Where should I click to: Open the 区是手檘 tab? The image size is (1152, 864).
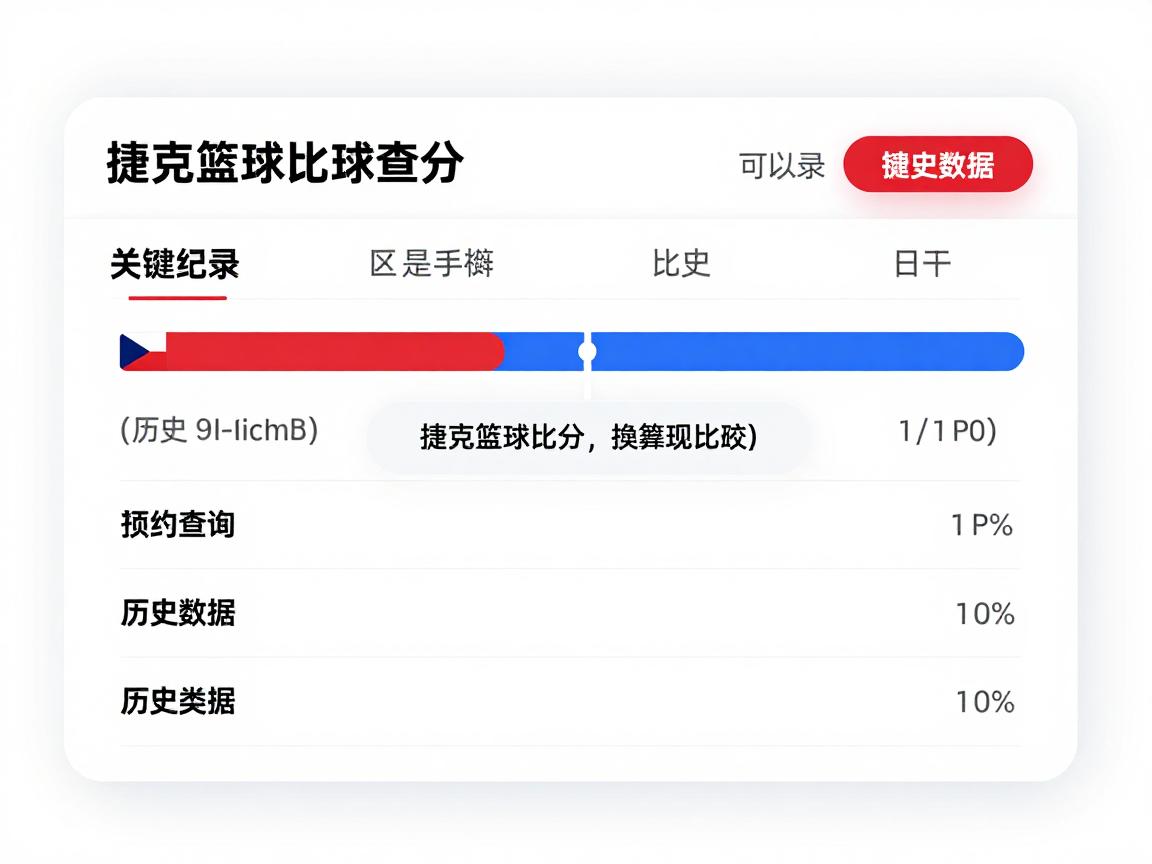point(432,264)
